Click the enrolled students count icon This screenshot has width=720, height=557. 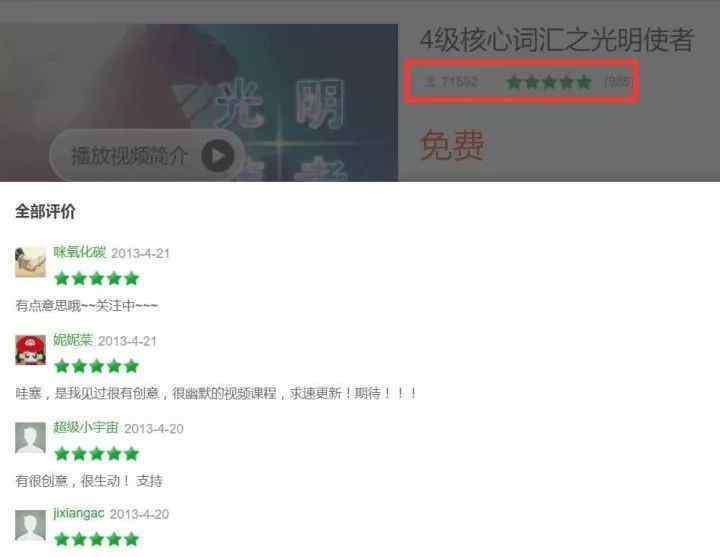[x=430, y=82]
